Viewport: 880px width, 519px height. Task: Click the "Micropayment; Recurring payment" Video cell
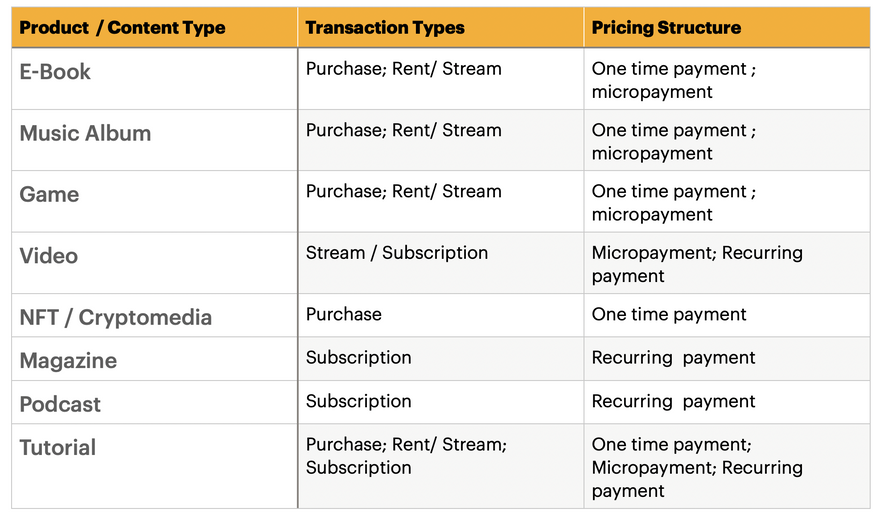click(697, 264)
